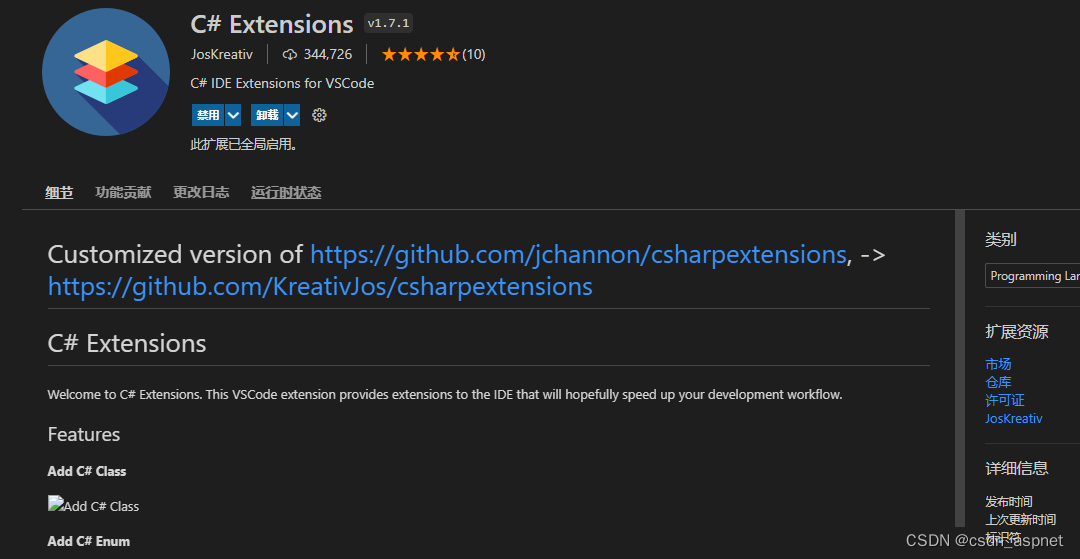The height and width of the screenshot is (559, 1080).
Task: Open the jchannon/csharpextensions GitHub link
Action: pyautogui.click(x=578, y=254)
